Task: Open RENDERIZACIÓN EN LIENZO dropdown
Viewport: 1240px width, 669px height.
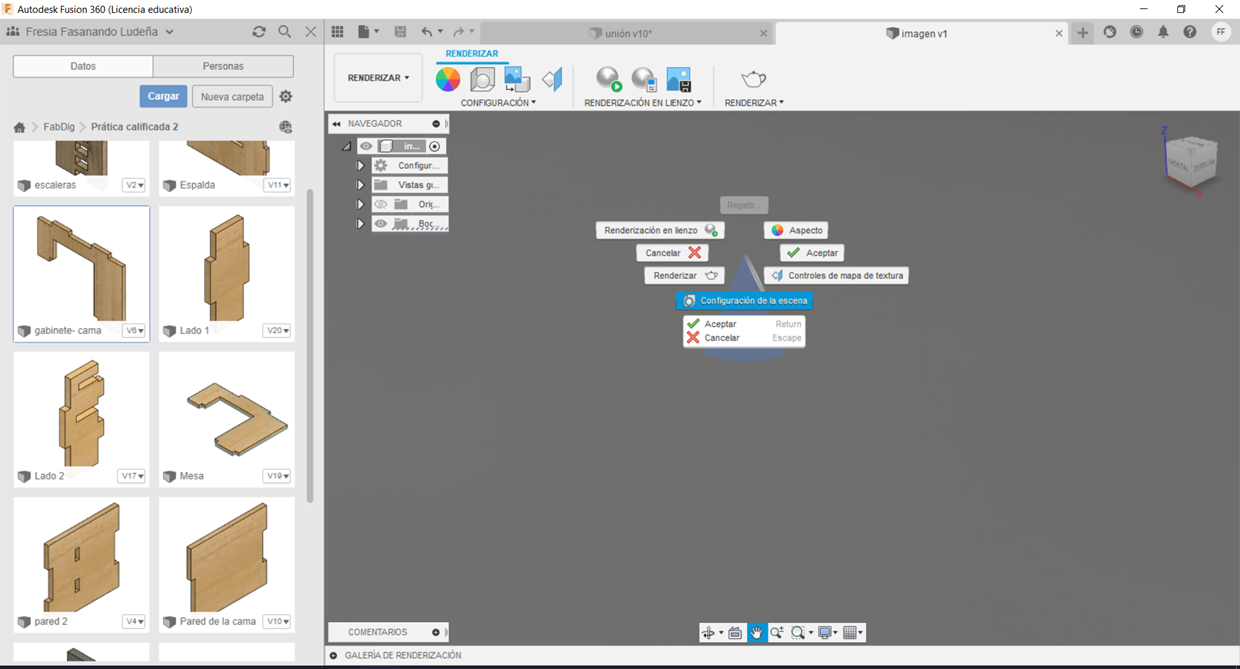Action: click(x=643, y=103)
